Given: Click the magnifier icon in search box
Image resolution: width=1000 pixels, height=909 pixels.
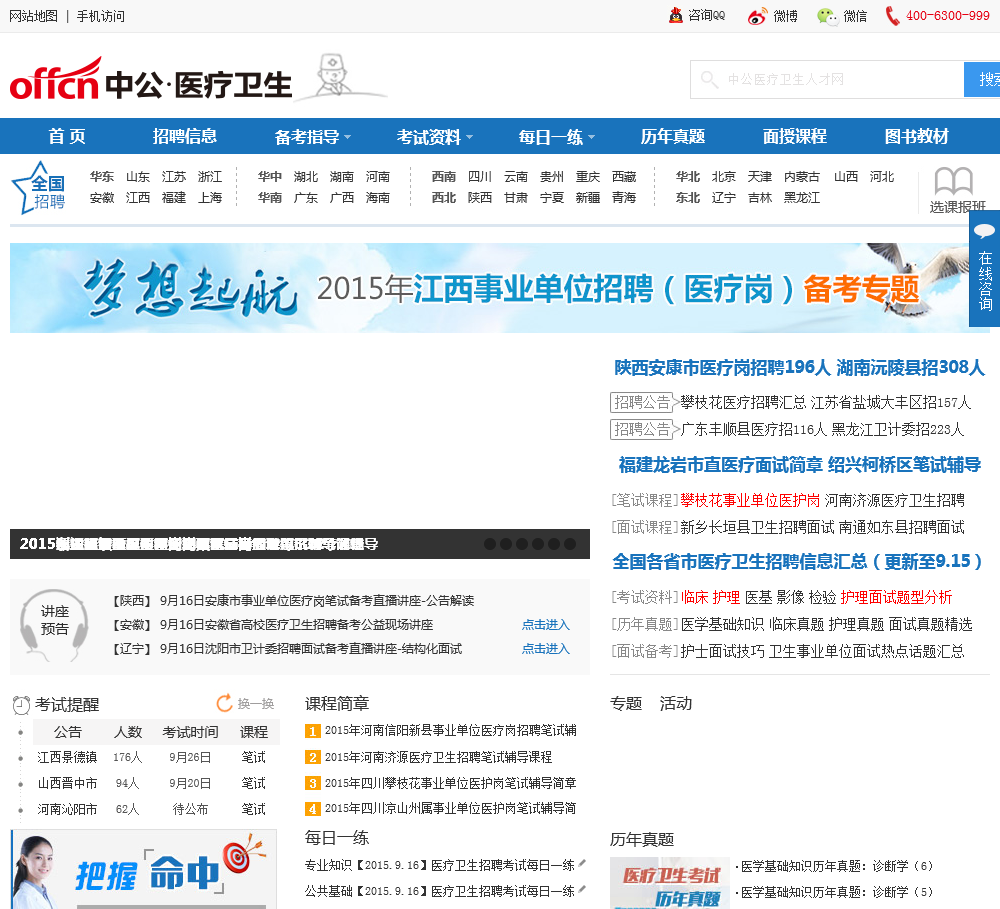Looking at the screenshot, I should tap(709, 79).
